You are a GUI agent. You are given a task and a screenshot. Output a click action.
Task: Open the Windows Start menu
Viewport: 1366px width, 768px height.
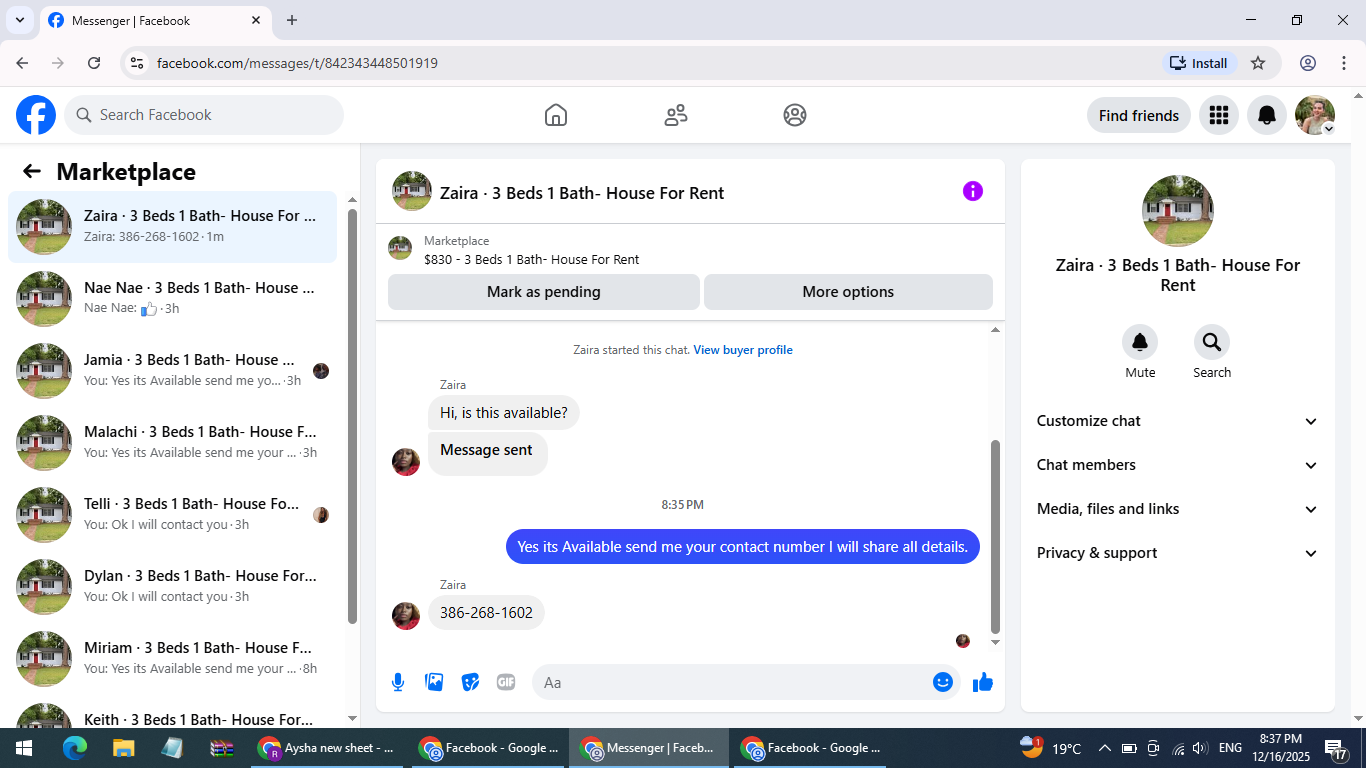point(24,748)
